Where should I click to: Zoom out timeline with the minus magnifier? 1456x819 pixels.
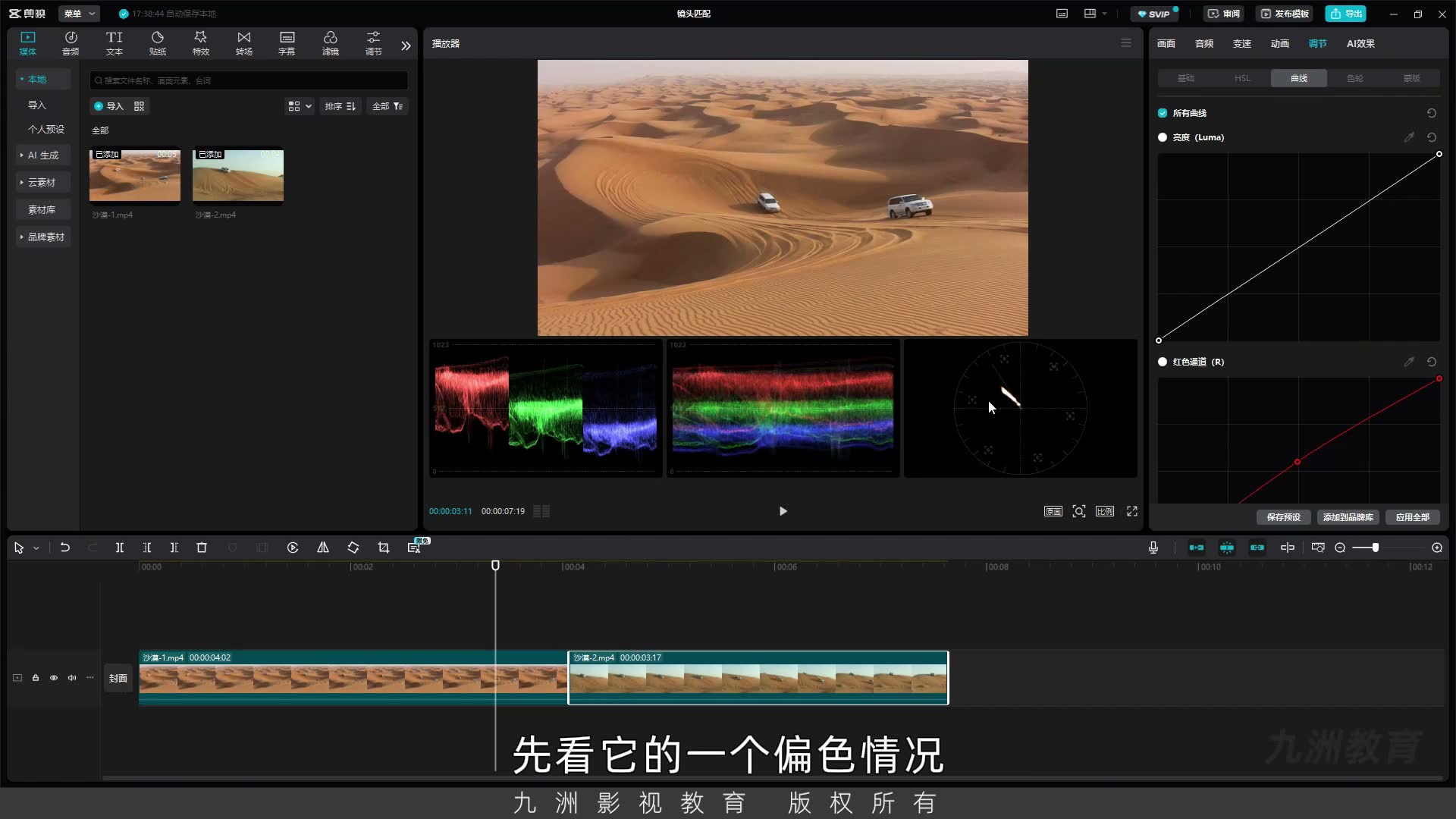pos(1340,548)
